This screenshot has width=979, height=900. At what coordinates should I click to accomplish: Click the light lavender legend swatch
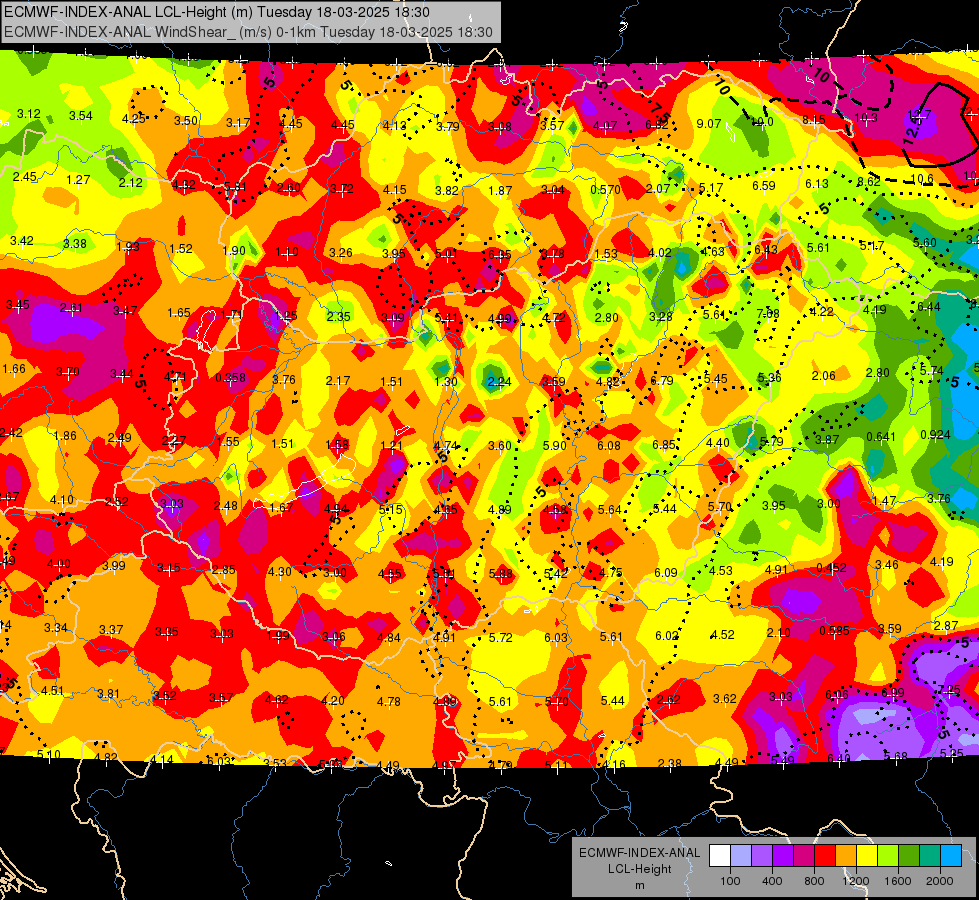click(x=741, y=856)
